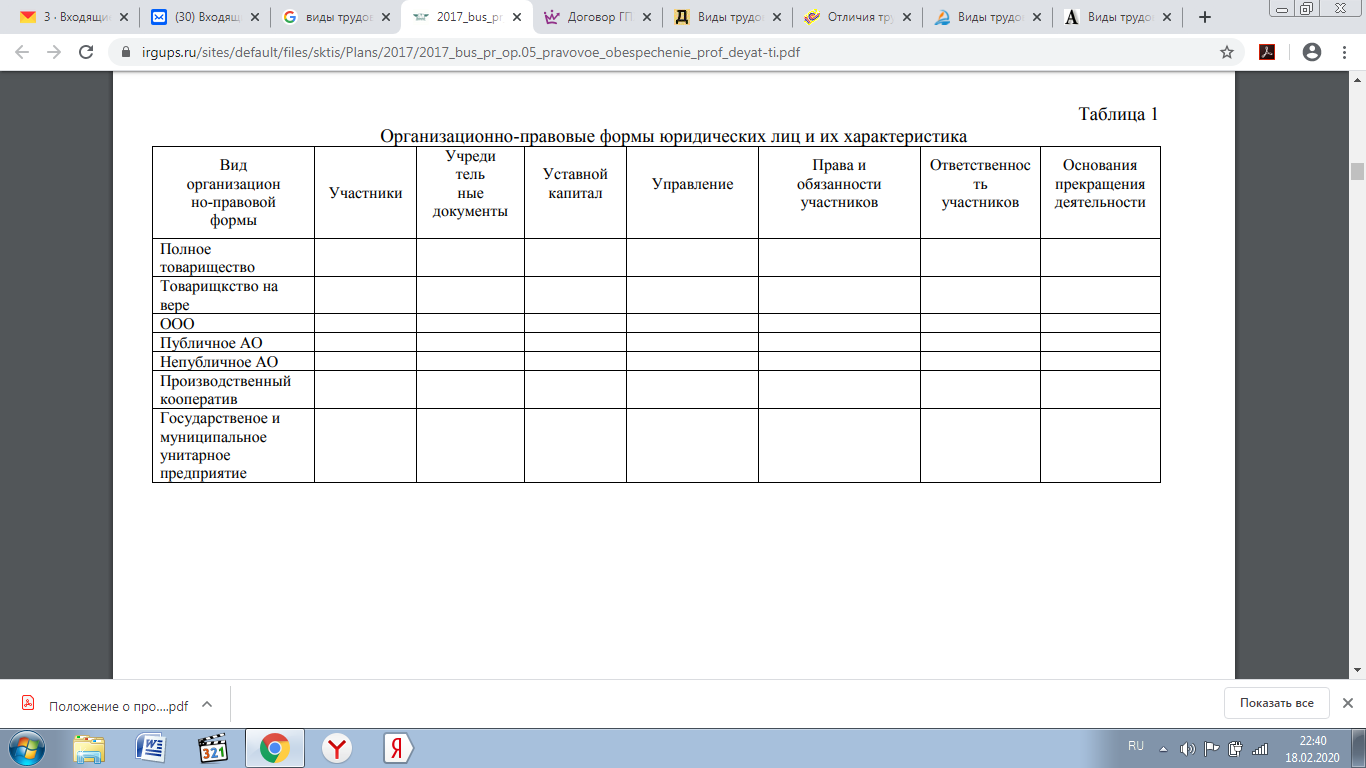Screen dimensions: 1366x768
Task: Close the '(30) Входящие' mail tab
Action: coord(254,17)
